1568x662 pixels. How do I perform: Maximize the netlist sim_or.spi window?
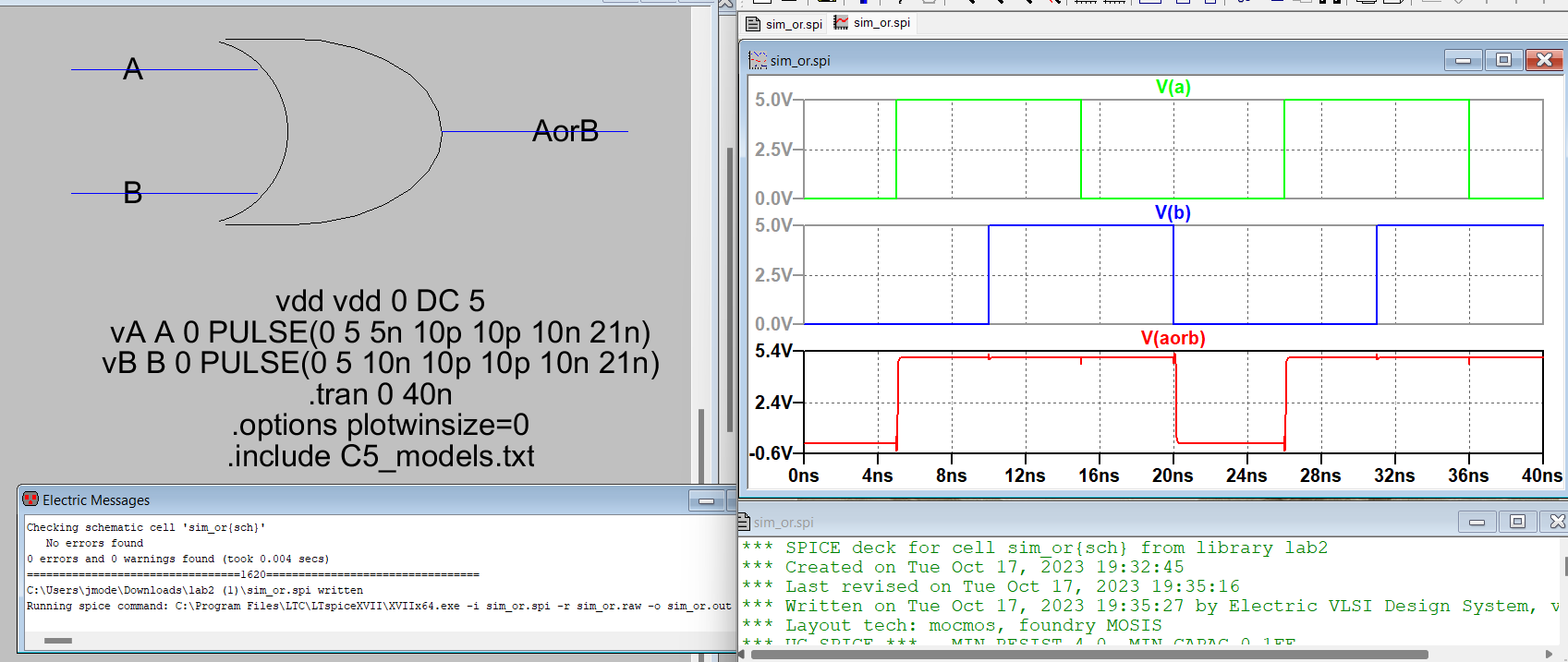(x=1517, y=522)
